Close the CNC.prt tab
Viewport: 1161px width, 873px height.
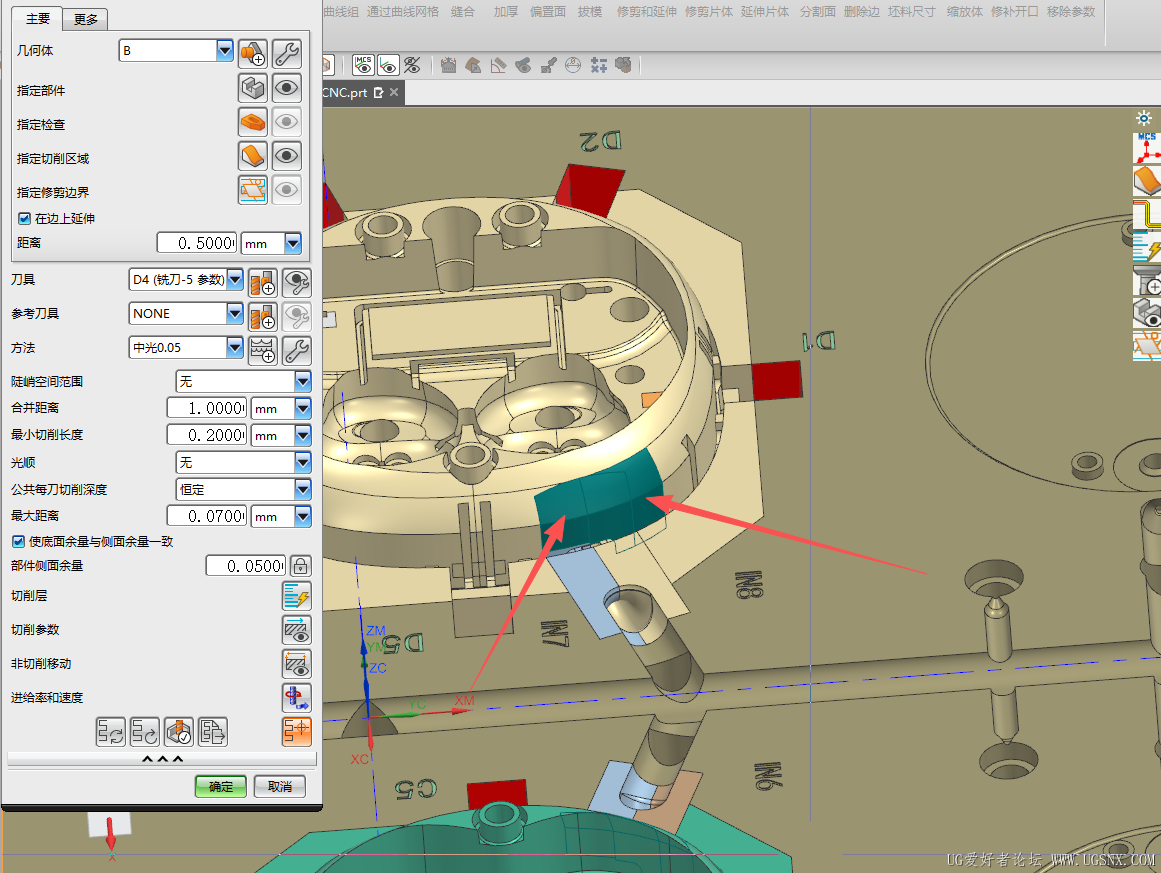[394, 92]
